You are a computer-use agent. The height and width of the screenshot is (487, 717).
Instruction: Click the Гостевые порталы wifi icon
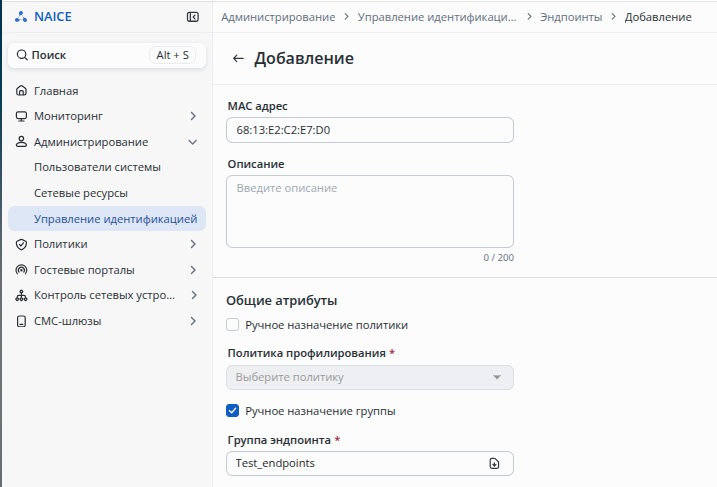[x=22, y=270]
